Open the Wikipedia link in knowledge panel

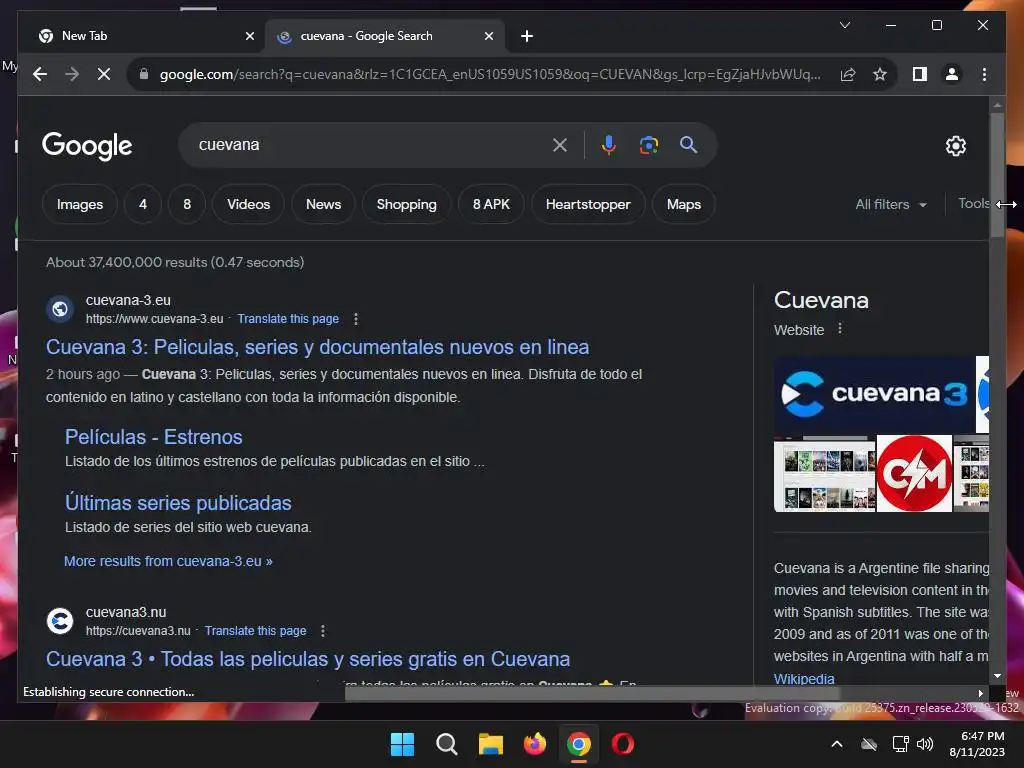[x=804, y=679]
